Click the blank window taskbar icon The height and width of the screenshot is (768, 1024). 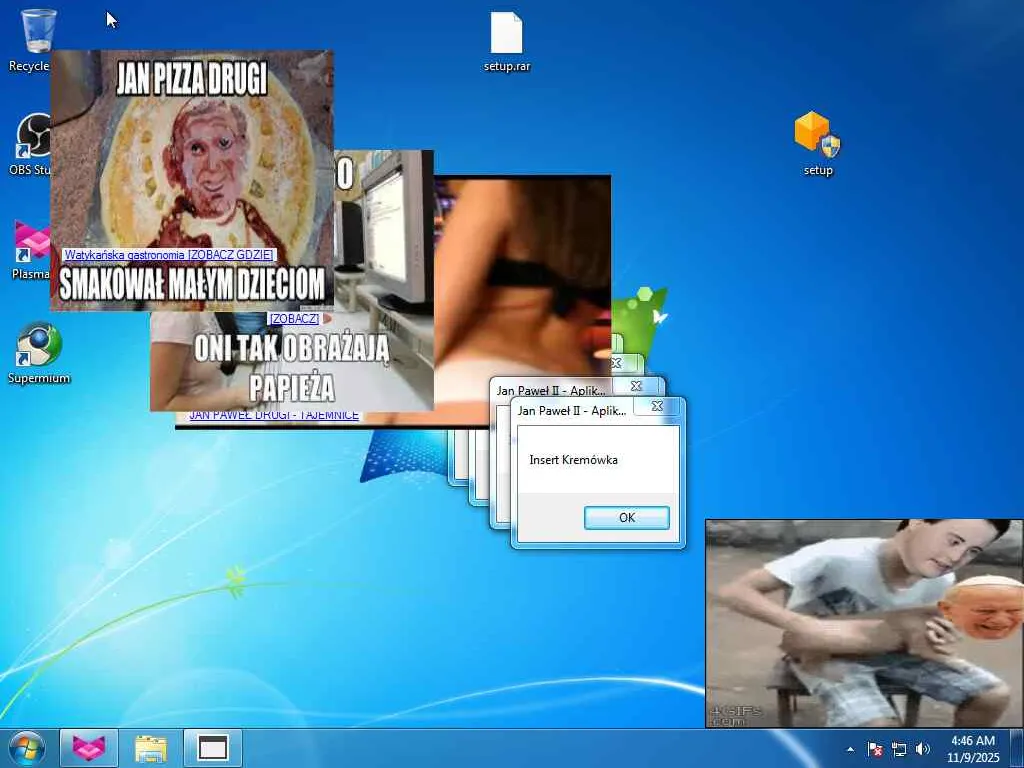click(x=213, y=748)
